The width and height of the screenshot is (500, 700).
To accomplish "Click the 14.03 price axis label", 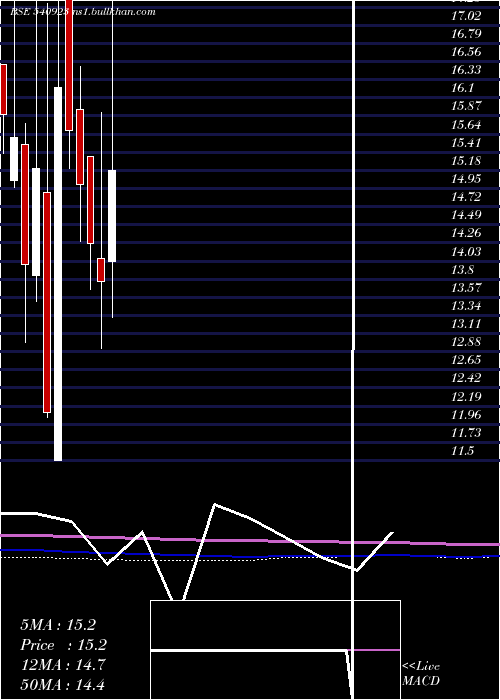I will click(466, 252).
